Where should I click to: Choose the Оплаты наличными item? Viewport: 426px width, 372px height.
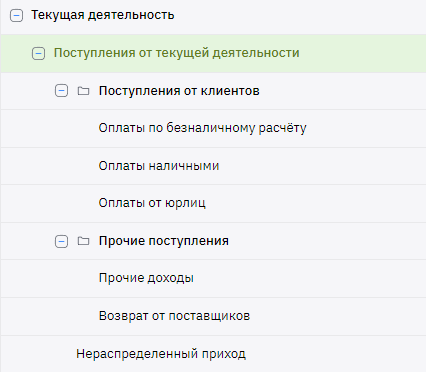coord(159,166)
